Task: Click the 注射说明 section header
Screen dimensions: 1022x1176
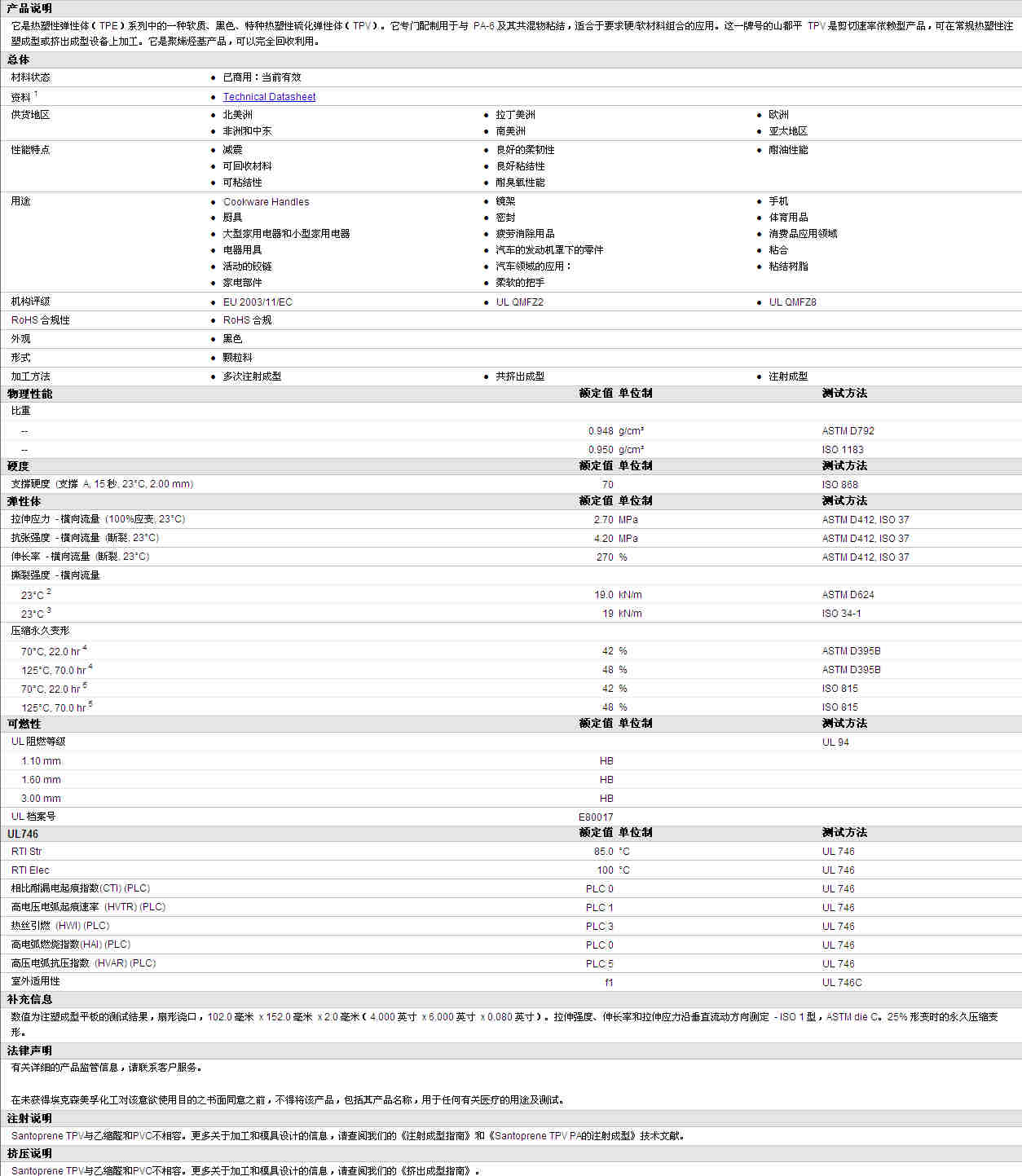Action: 30,1118
